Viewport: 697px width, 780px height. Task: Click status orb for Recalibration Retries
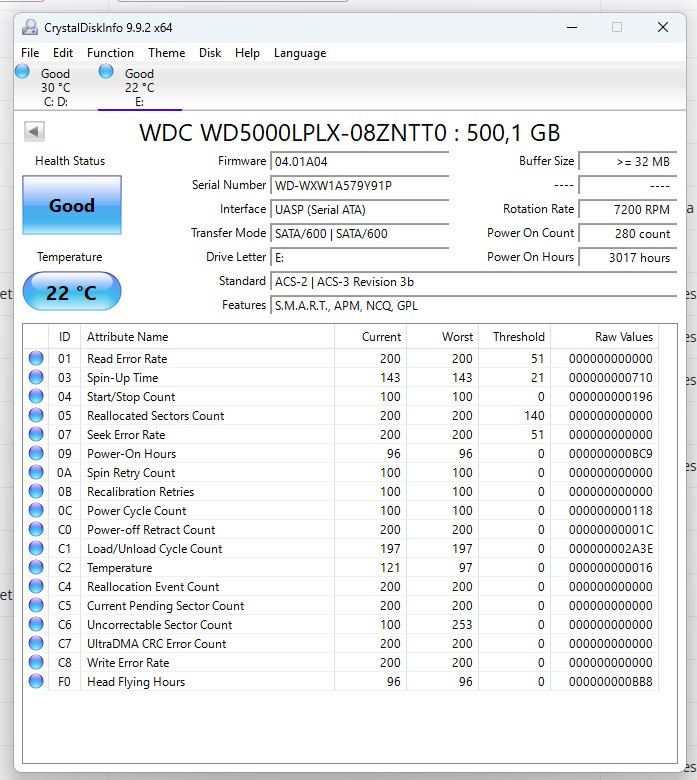36,491
